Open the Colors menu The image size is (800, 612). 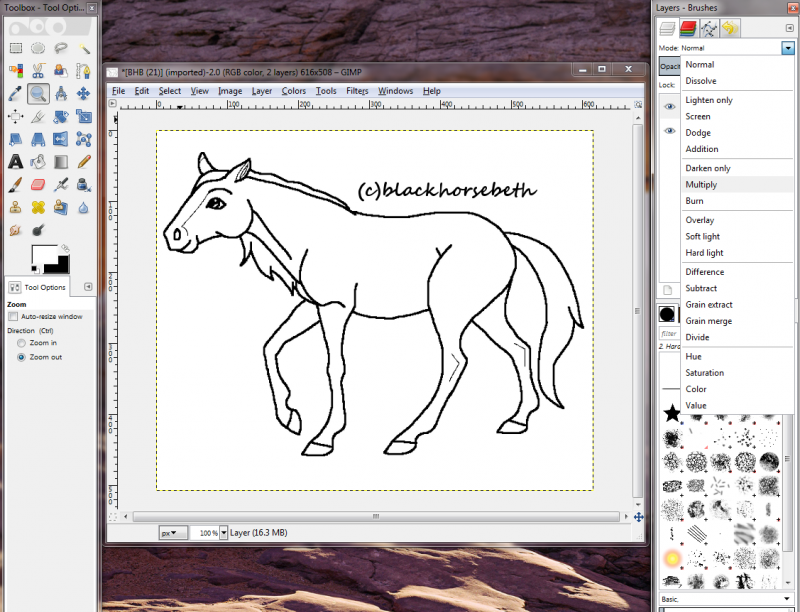click(294, 91)
